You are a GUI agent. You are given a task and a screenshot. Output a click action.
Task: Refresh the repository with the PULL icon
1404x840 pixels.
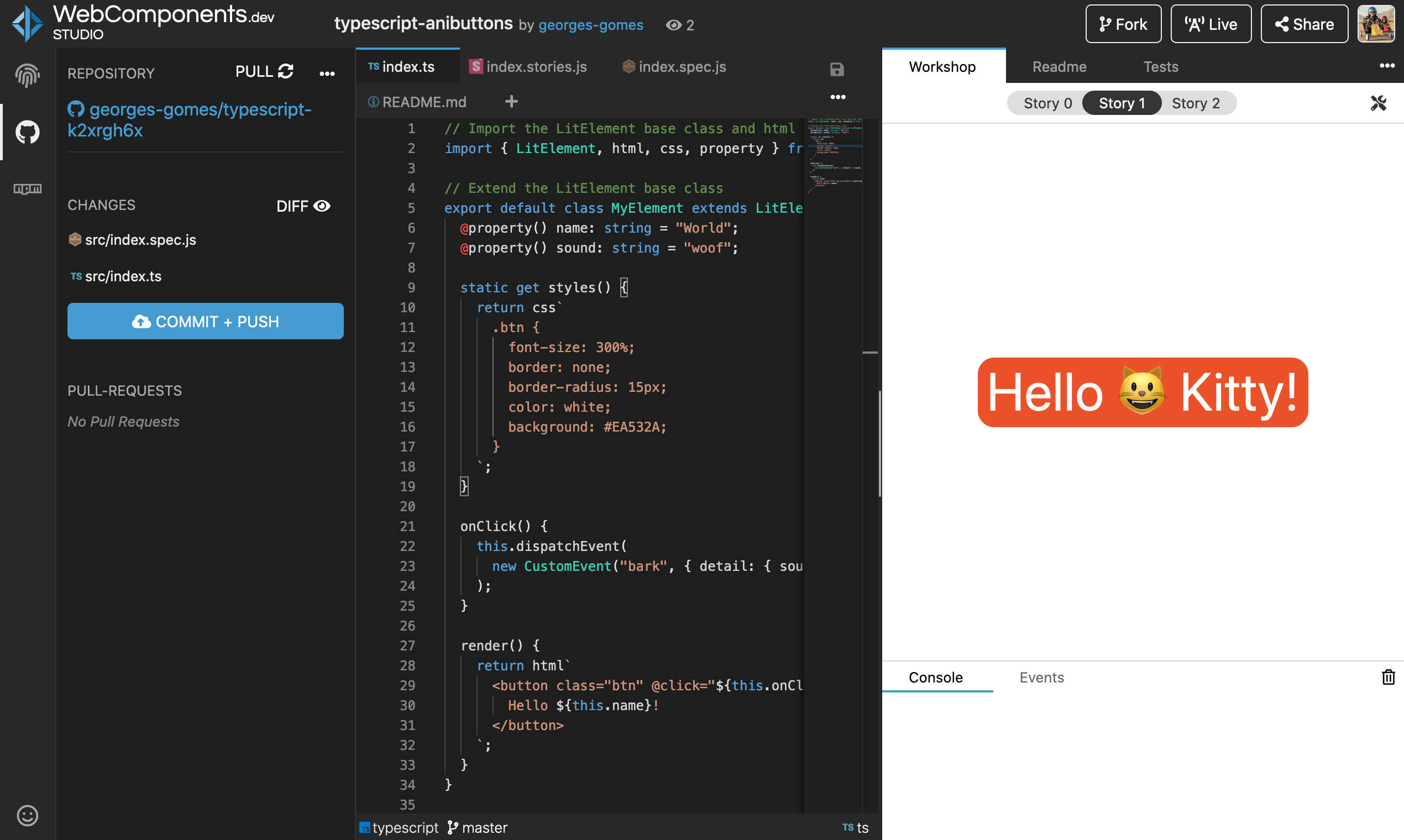click(x=286, y=71)
